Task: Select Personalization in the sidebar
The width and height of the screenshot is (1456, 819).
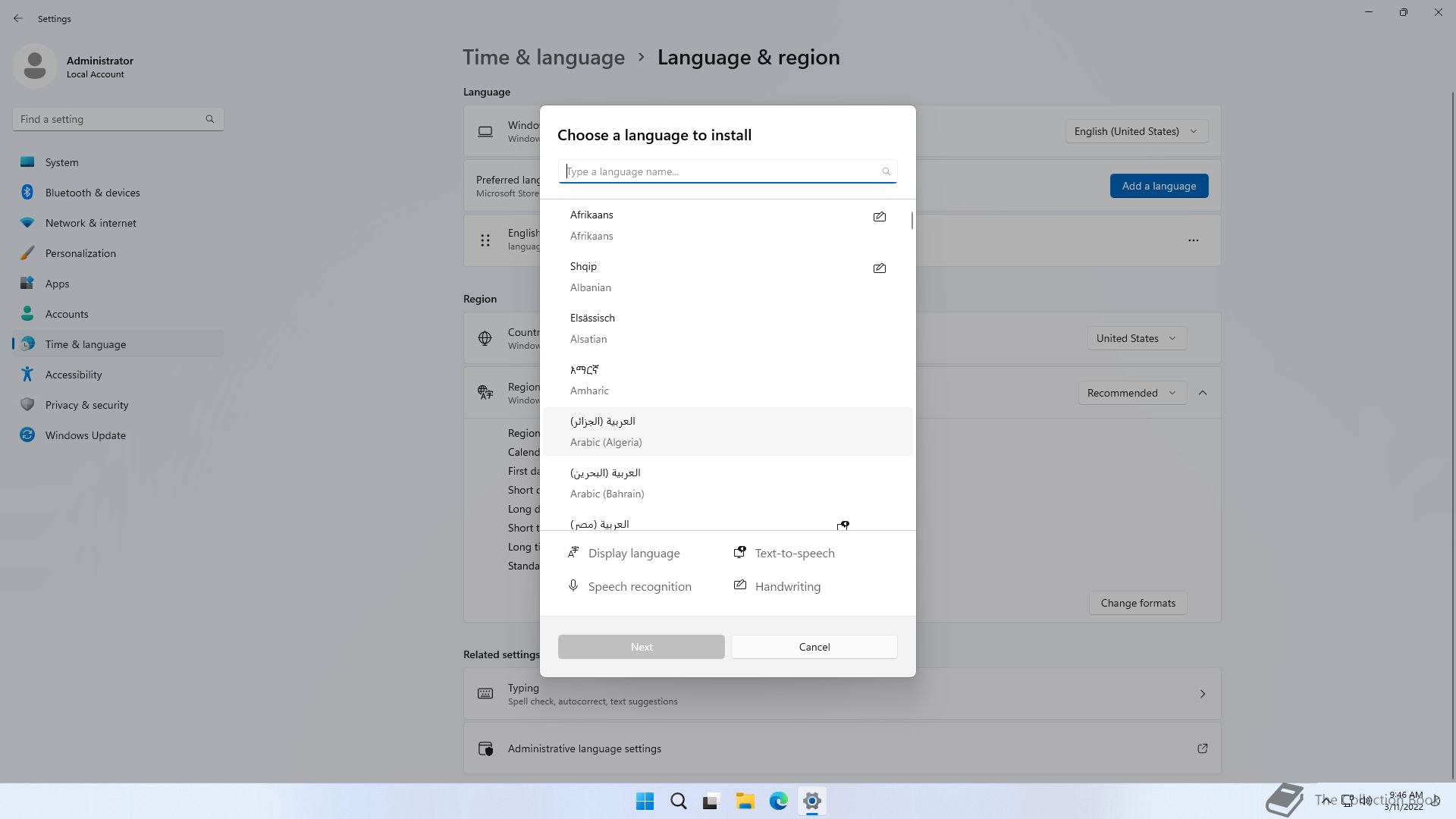Action: (80, 253)
